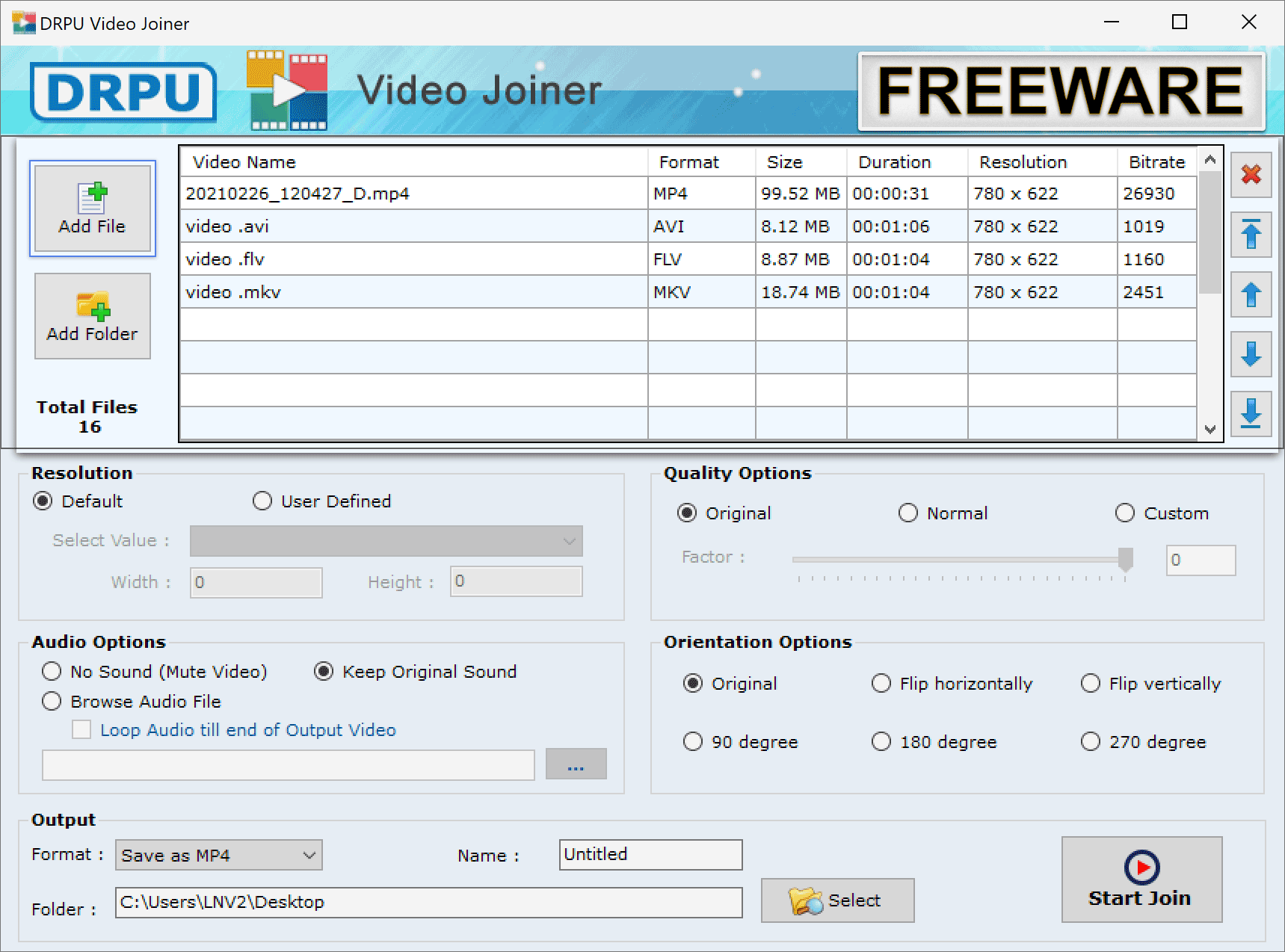1285x952 pixels.
Task: Open the Select Value resolution dropdown
Action: tap(570, 540)
